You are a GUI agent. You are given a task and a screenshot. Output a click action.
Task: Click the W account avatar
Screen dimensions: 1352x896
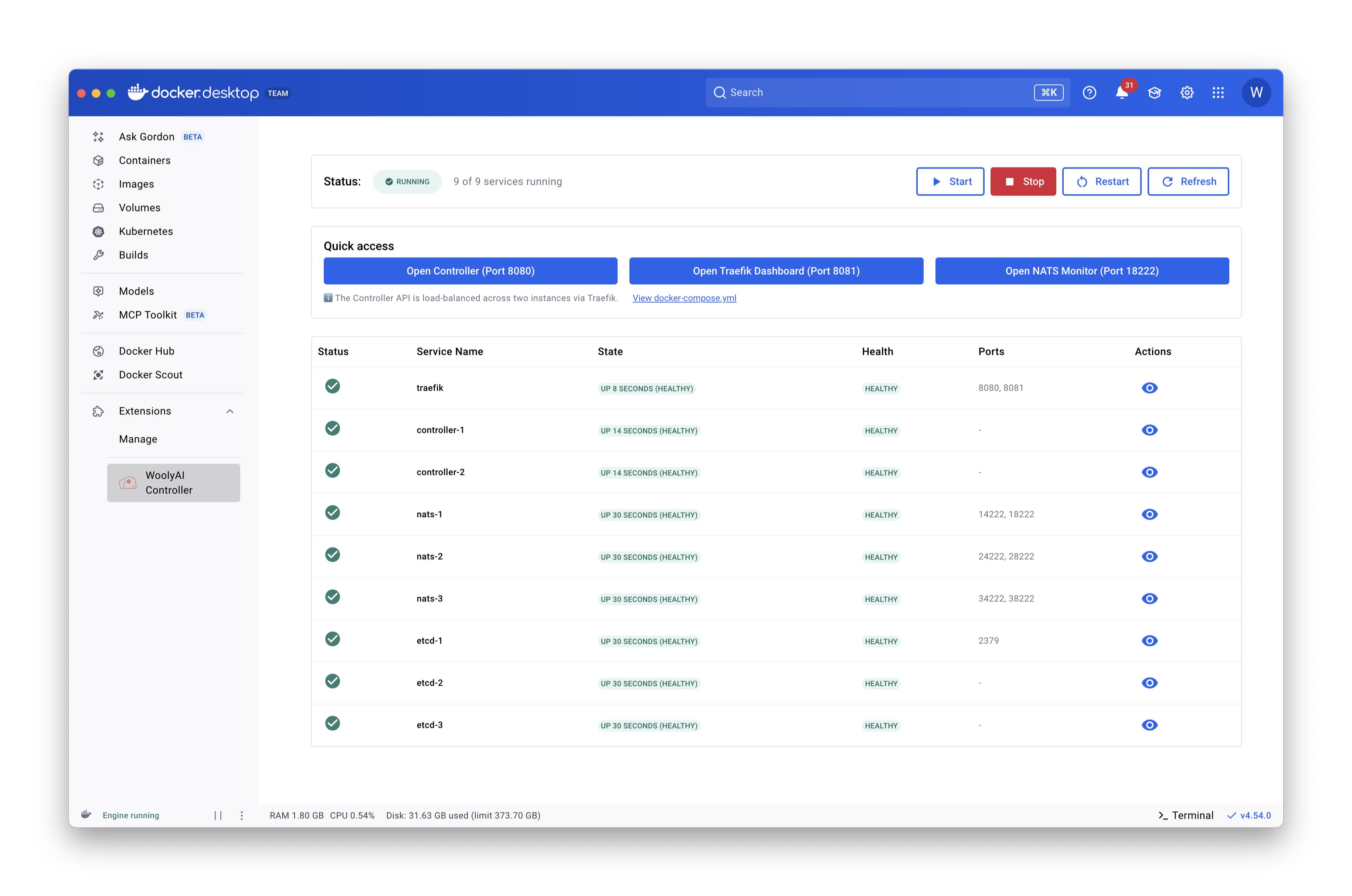[1256, 92]
